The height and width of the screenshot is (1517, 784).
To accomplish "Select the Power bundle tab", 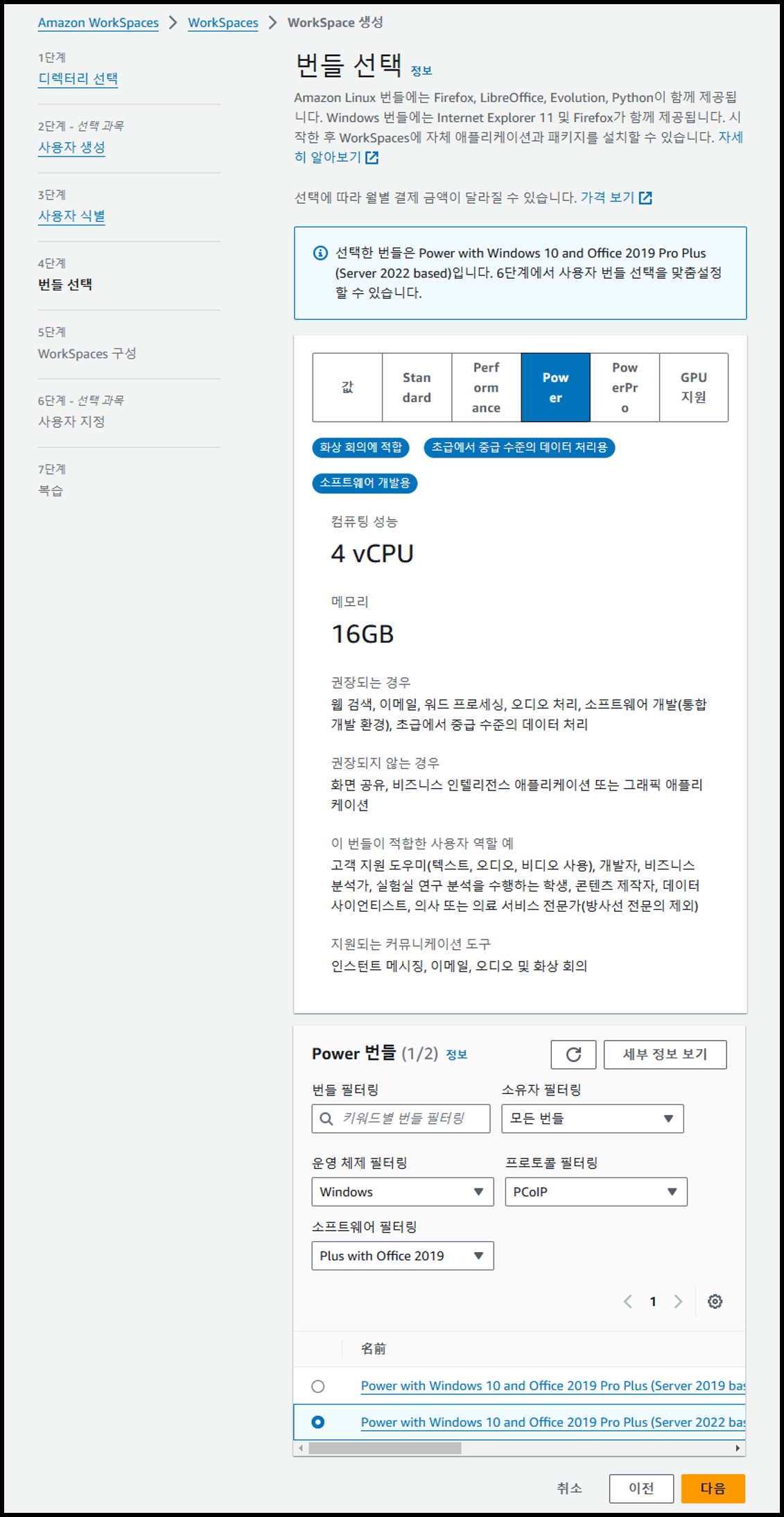I will 555,388.
